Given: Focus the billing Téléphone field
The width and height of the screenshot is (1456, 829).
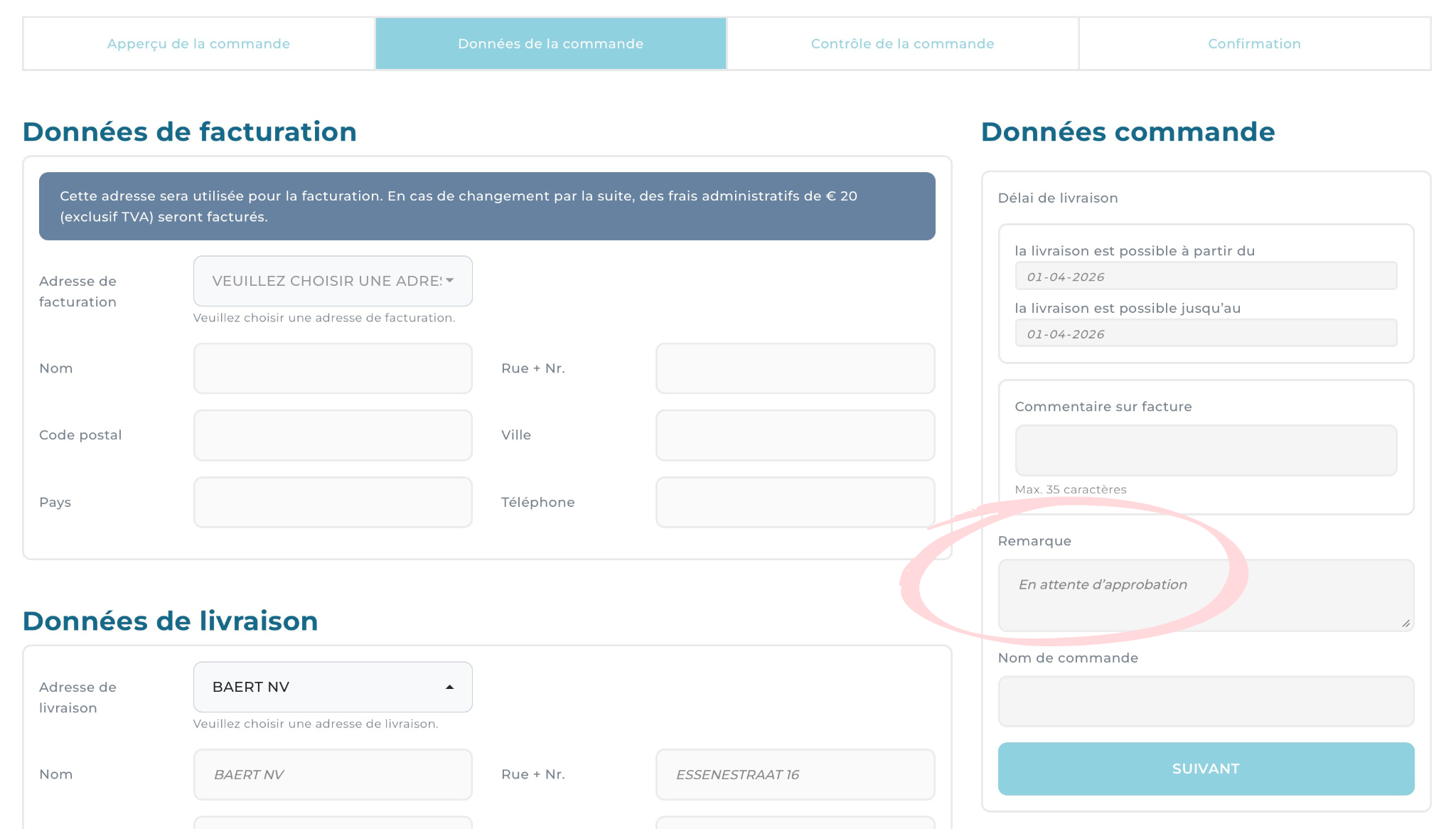Looking at the screenshot, I should coord(794,502).
